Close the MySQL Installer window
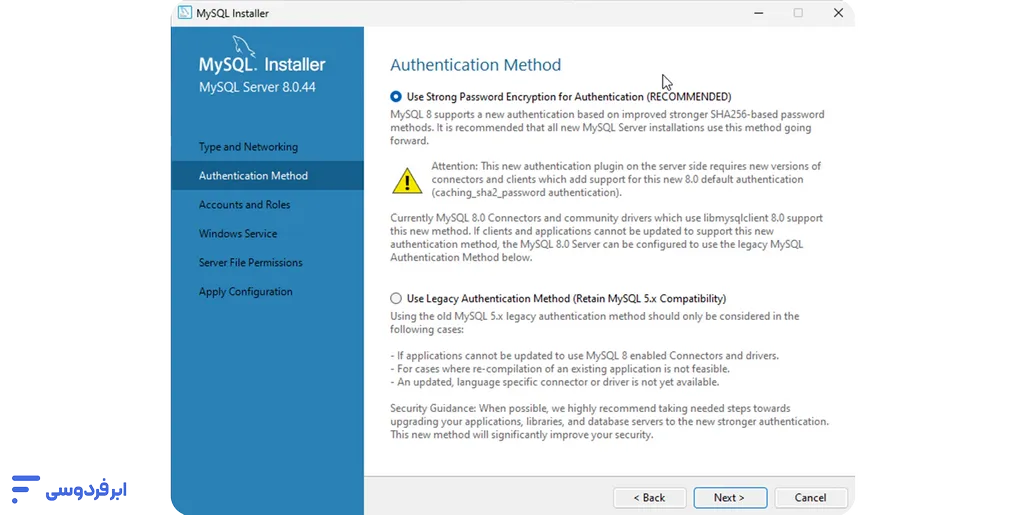 point(839,13)
